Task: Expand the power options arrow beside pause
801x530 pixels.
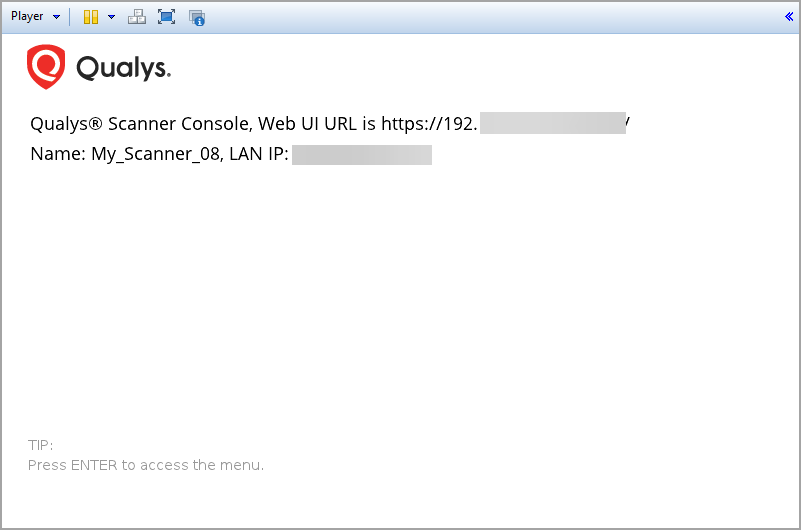Action: pos(111,17)
